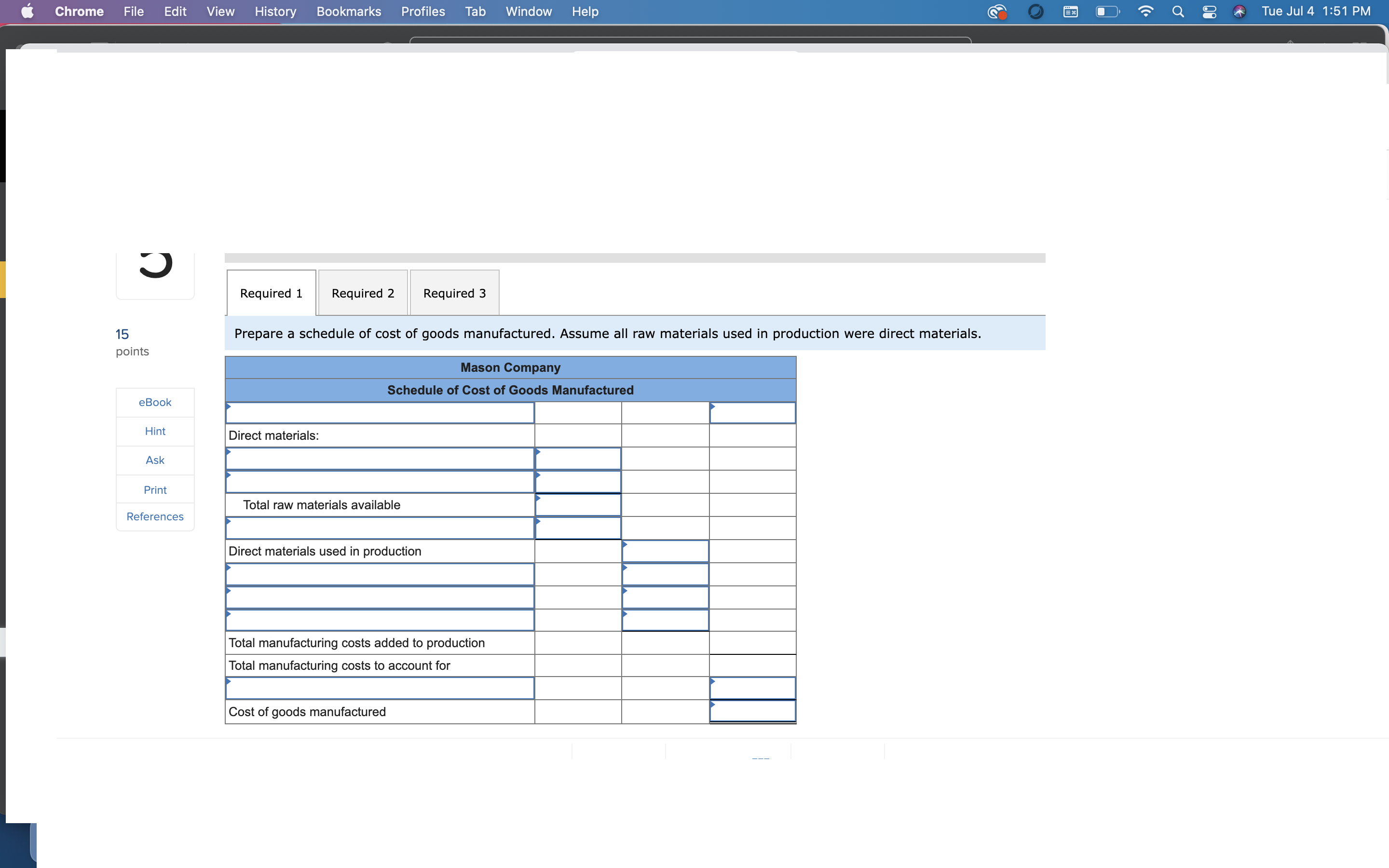Screen dimensions: 1389x868
Task: Click amount field for Cost of goods manufactured
Action: click(x=752, y=712)
